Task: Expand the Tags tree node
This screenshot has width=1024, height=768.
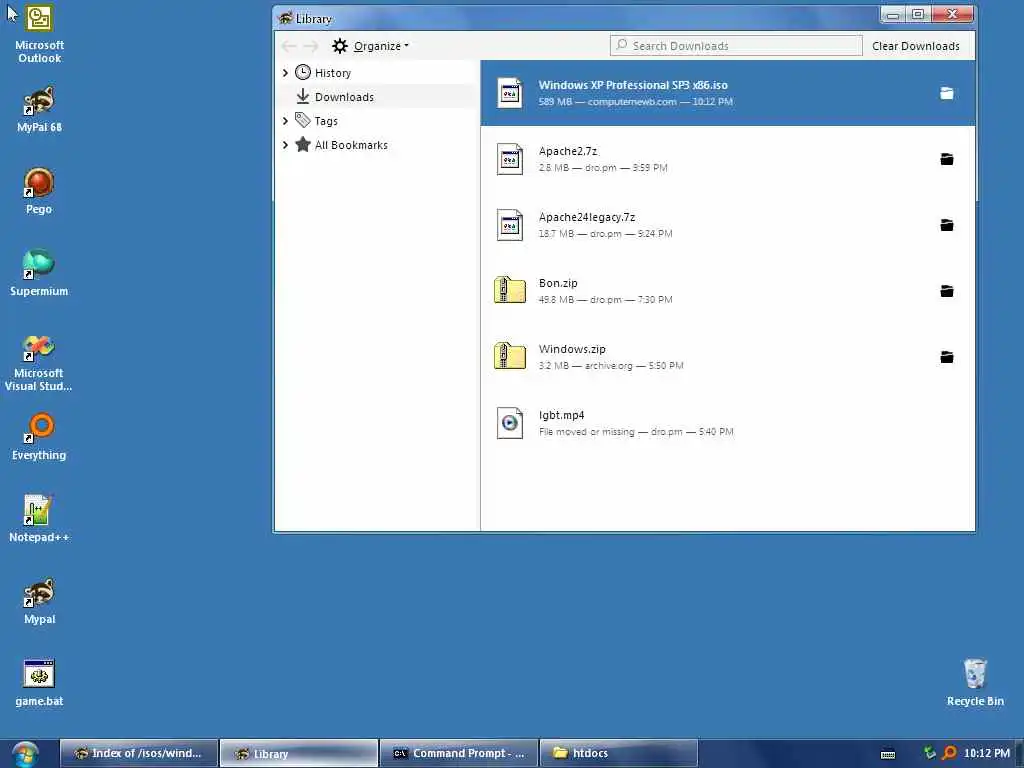Action: [x=285, y=121]
